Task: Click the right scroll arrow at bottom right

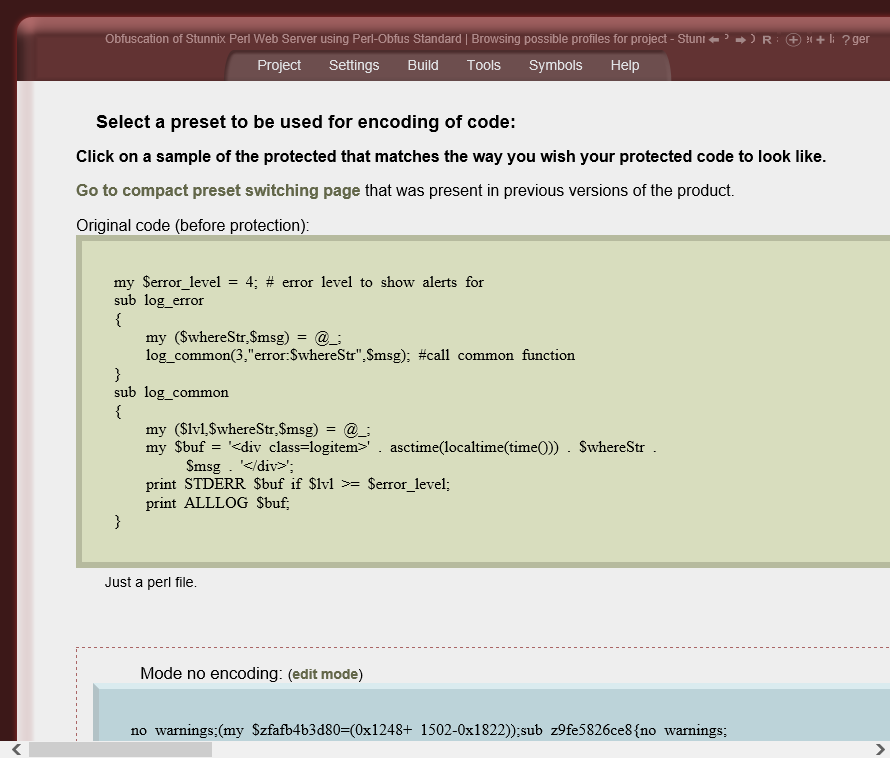Action: tap(878, 748)
